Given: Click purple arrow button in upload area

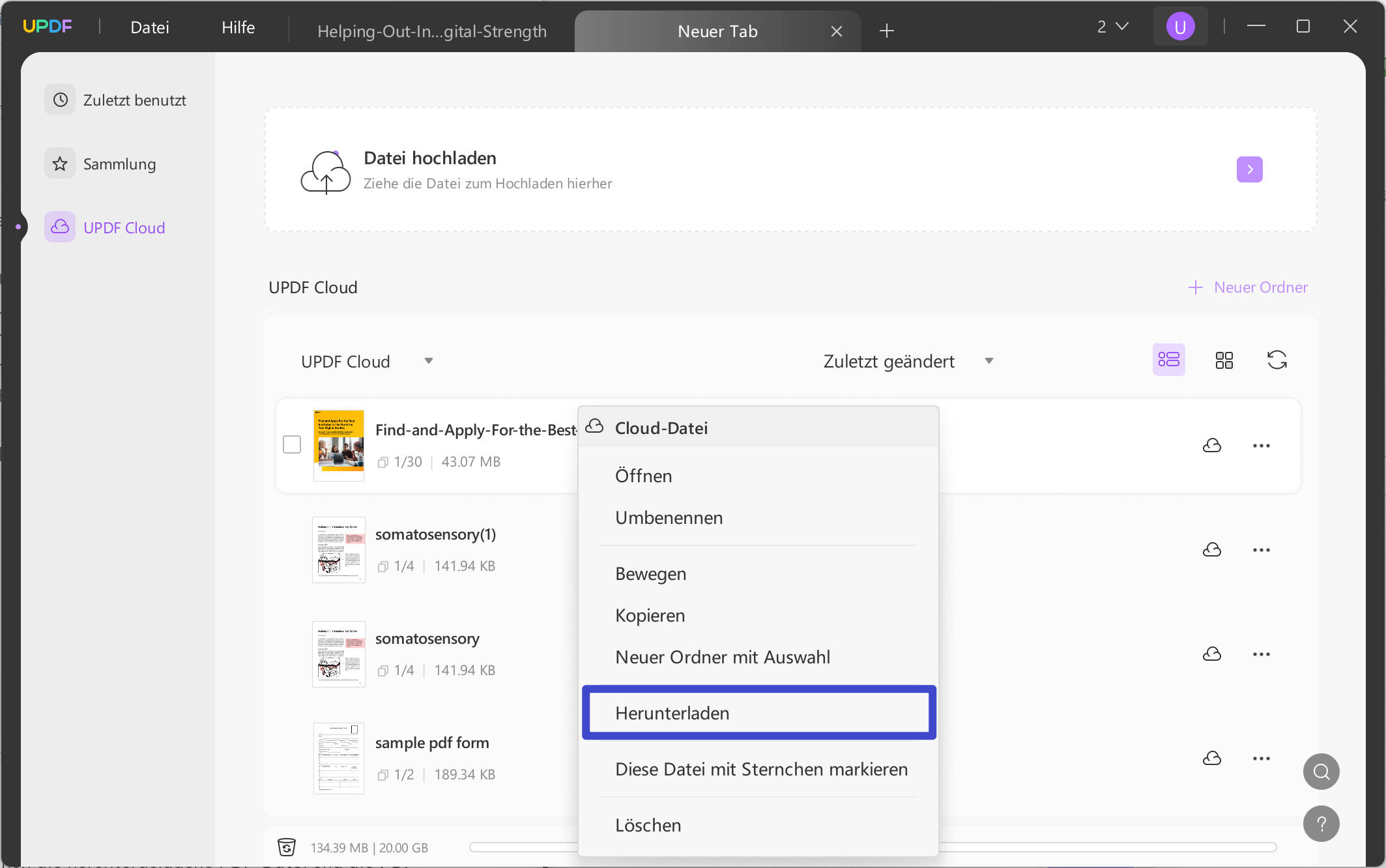Looking at the screenshot, I should (x=1249, y=169).
